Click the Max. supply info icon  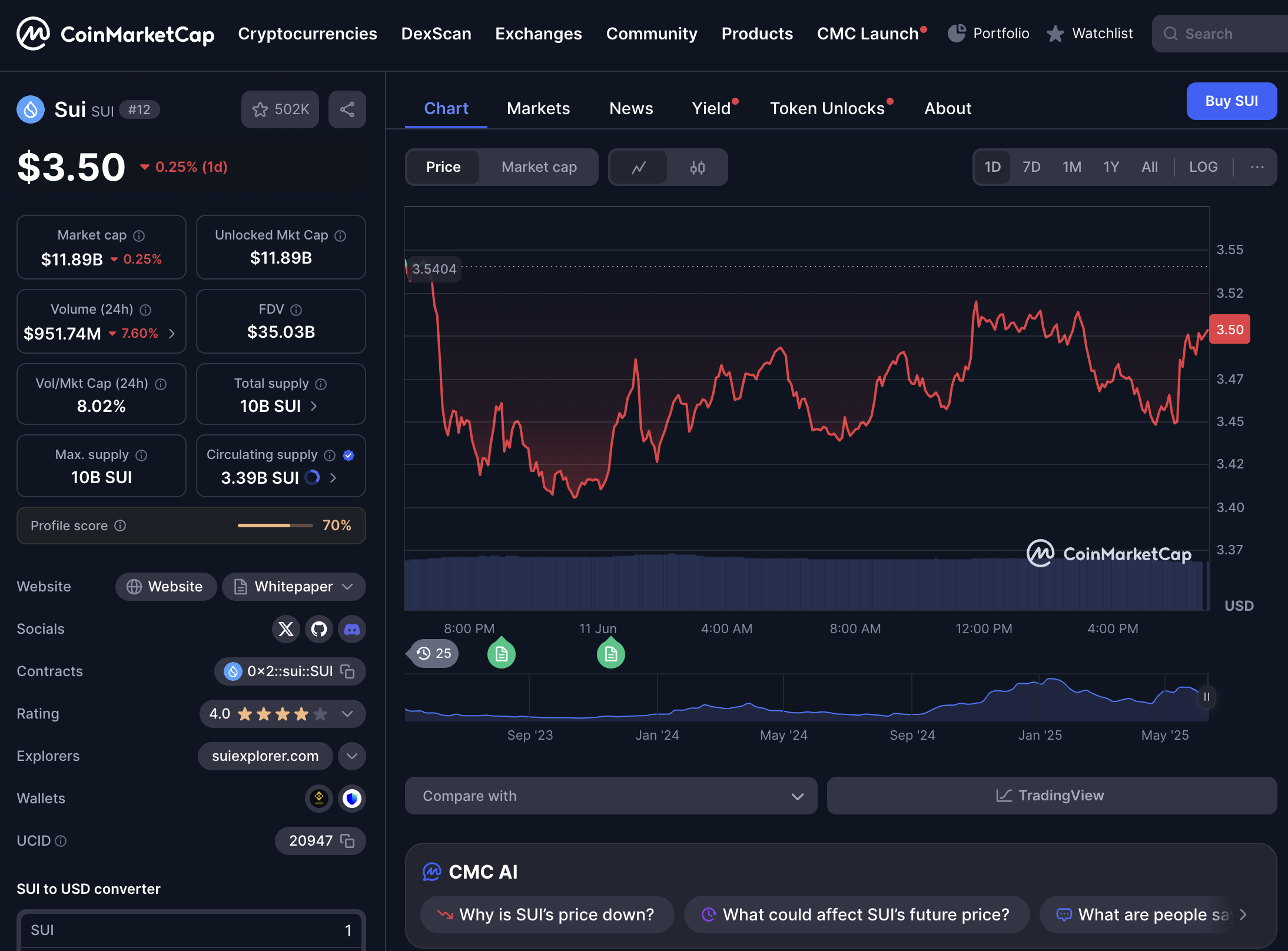[x=141, y=455]
